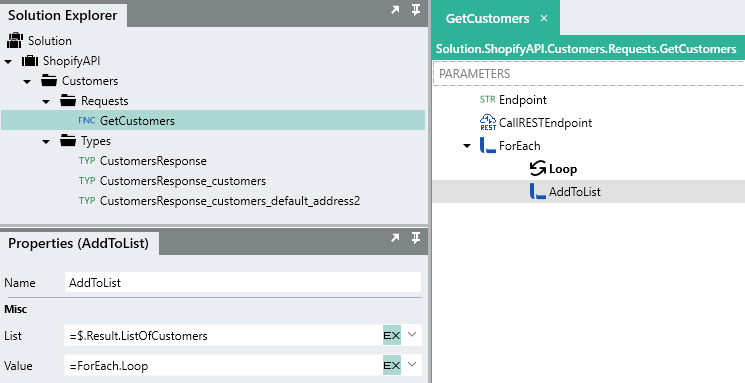
Task: Click the Loop cycle arrows icon
Action: 537,168
